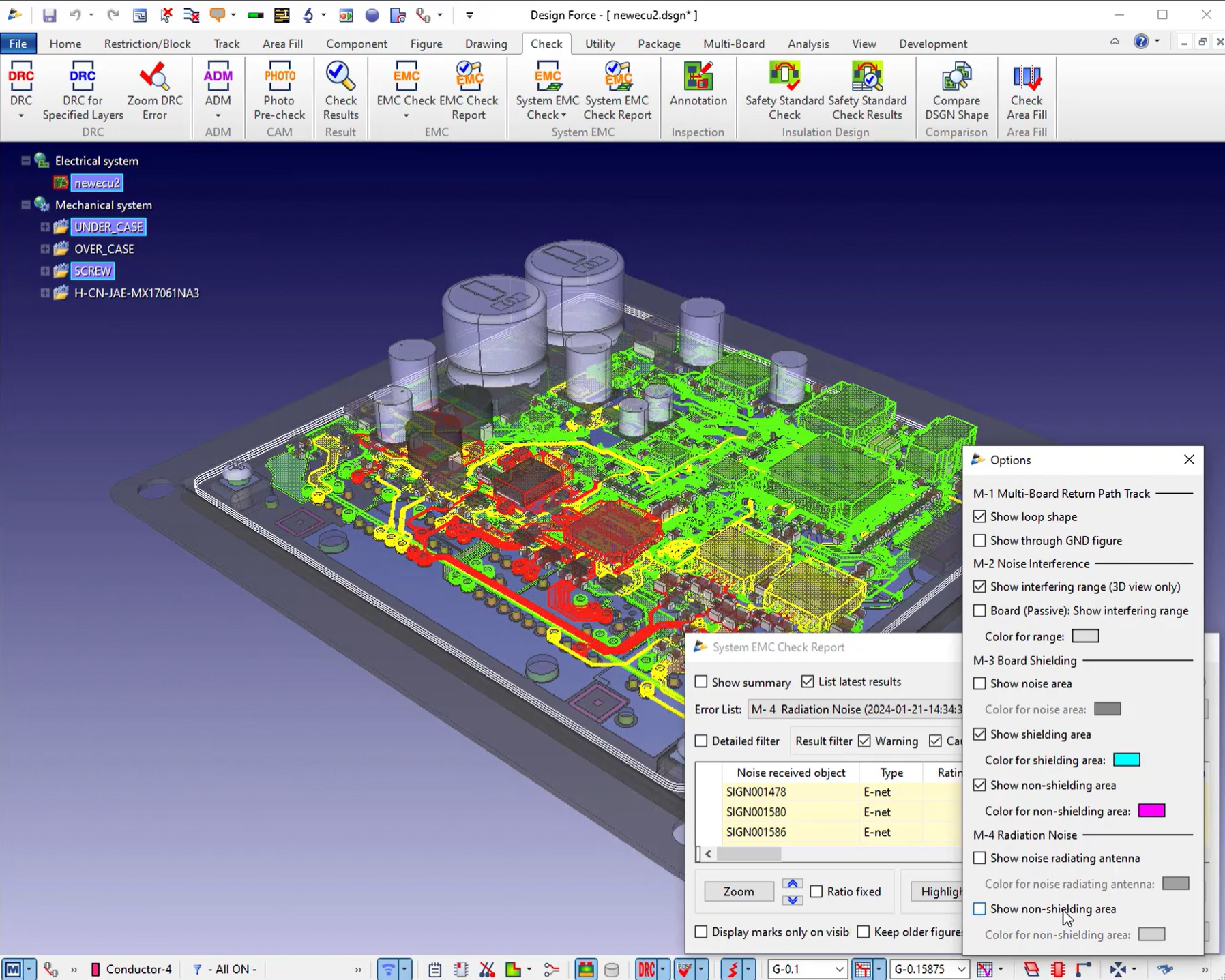Tick the Show summary checkbox

click(x=701, y=682)
